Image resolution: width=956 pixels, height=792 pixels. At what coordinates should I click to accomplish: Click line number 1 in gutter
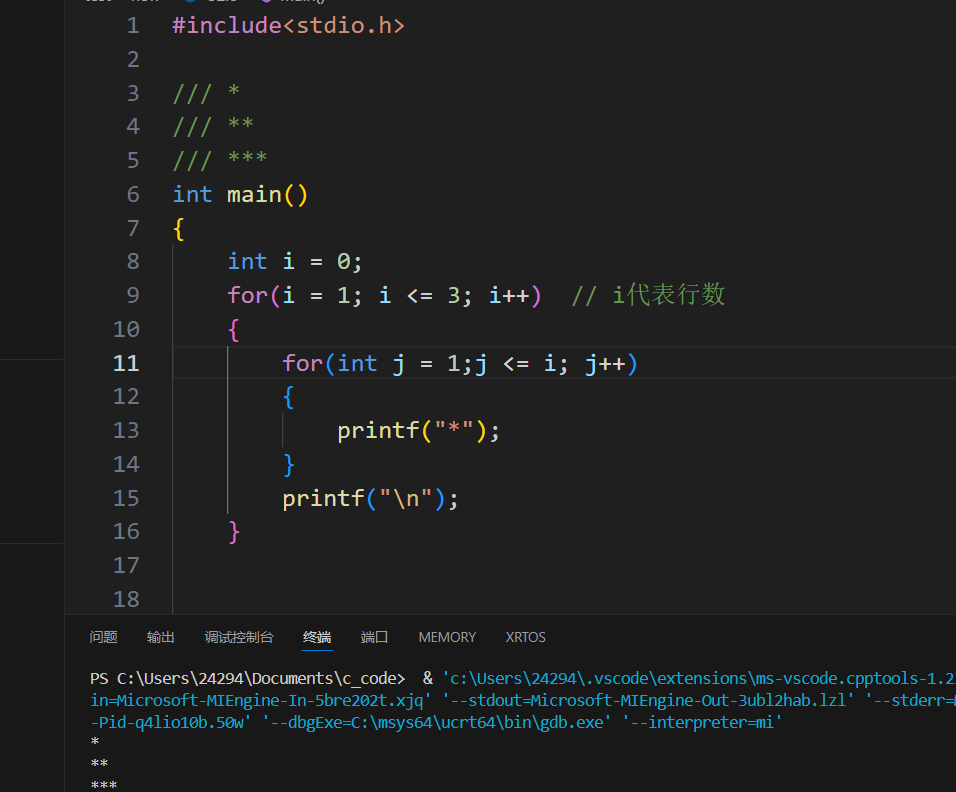tap(133, 26)
